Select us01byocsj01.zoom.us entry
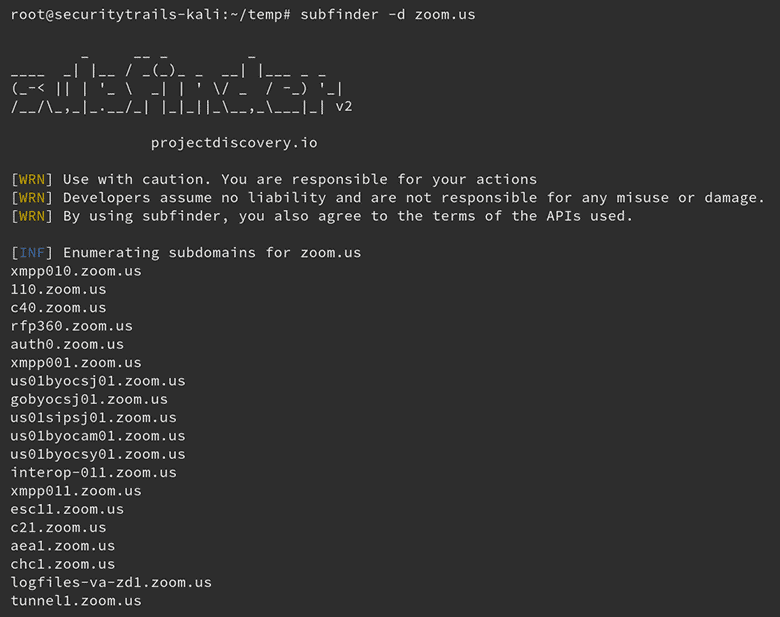The height and width of the screenshot is (617, 780). pyautogui.click(x=98, y=381)
